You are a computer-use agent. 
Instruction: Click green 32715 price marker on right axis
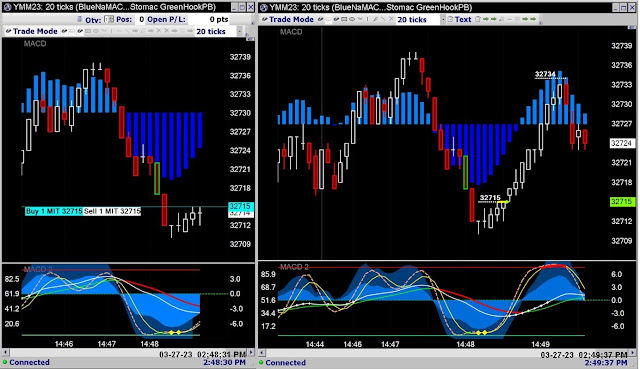pyautogui.click(x=621, y=202)
